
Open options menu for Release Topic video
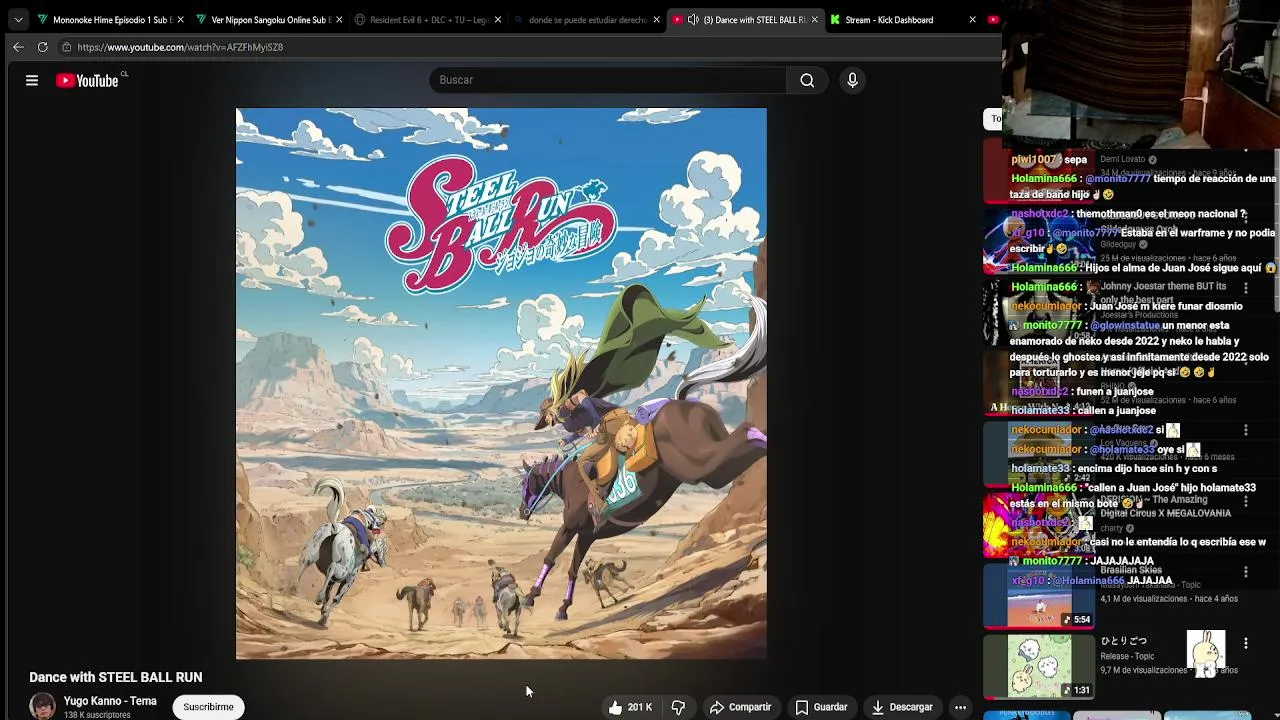(1246, 643)
